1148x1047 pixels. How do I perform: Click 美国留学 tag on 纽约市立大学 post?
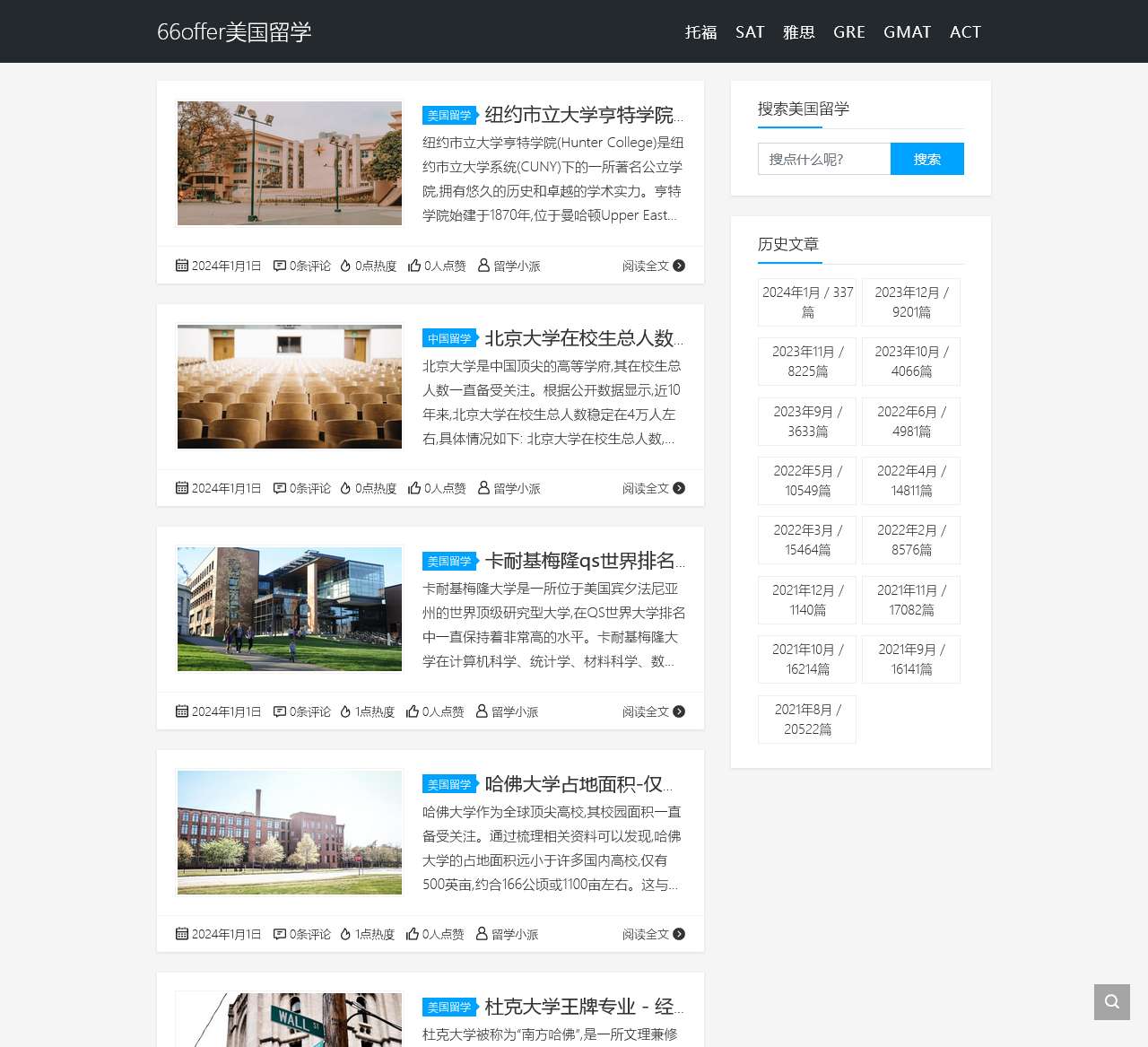click(x=449, y=115)
